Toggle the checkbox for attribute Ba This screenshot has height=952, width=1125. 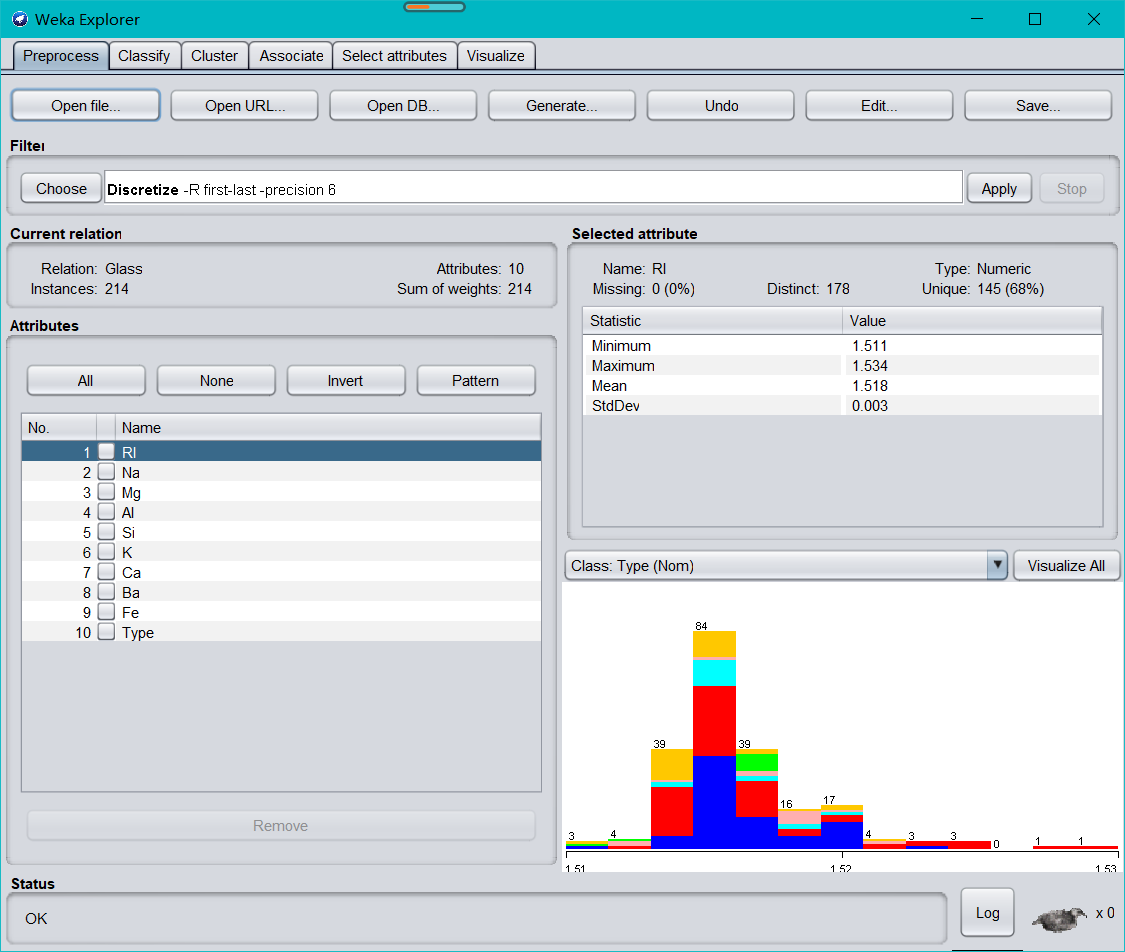[106, 593]
